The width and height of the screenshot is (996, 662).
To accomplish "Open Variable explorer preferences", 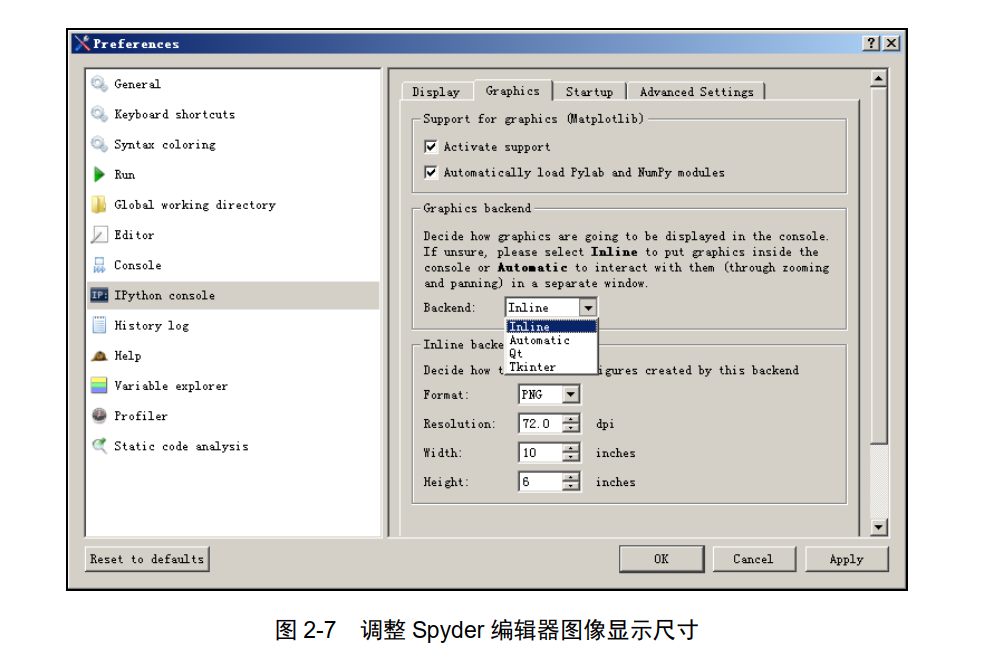I will [232, 386].
